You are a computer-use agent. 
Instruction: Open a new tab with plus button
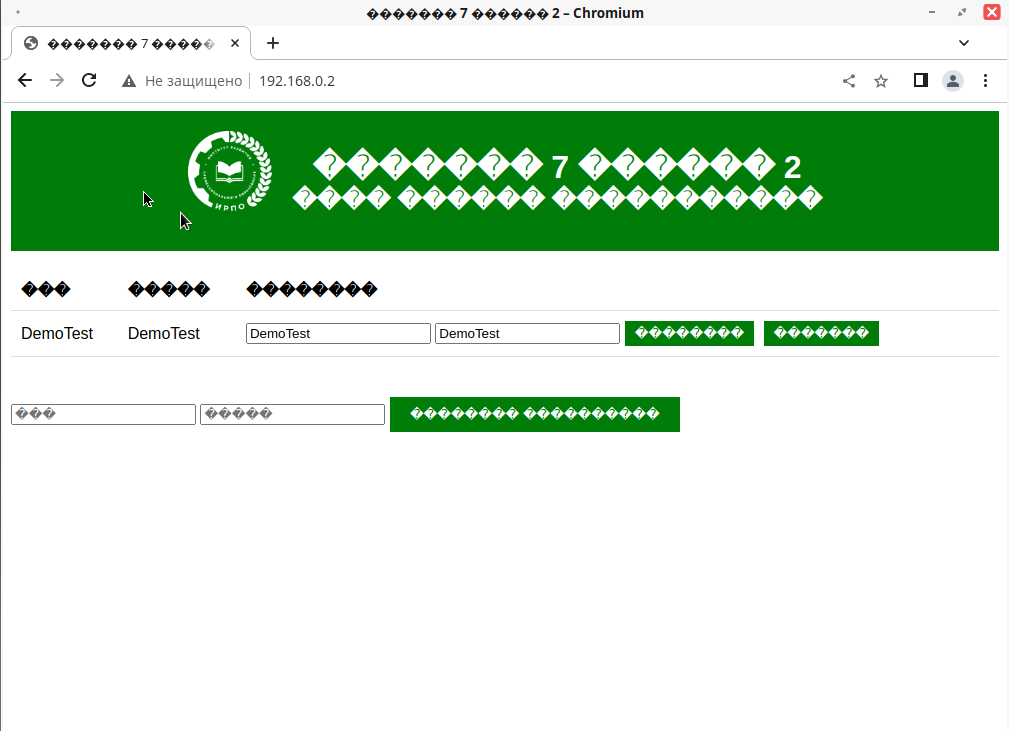[x=273, y=43]
